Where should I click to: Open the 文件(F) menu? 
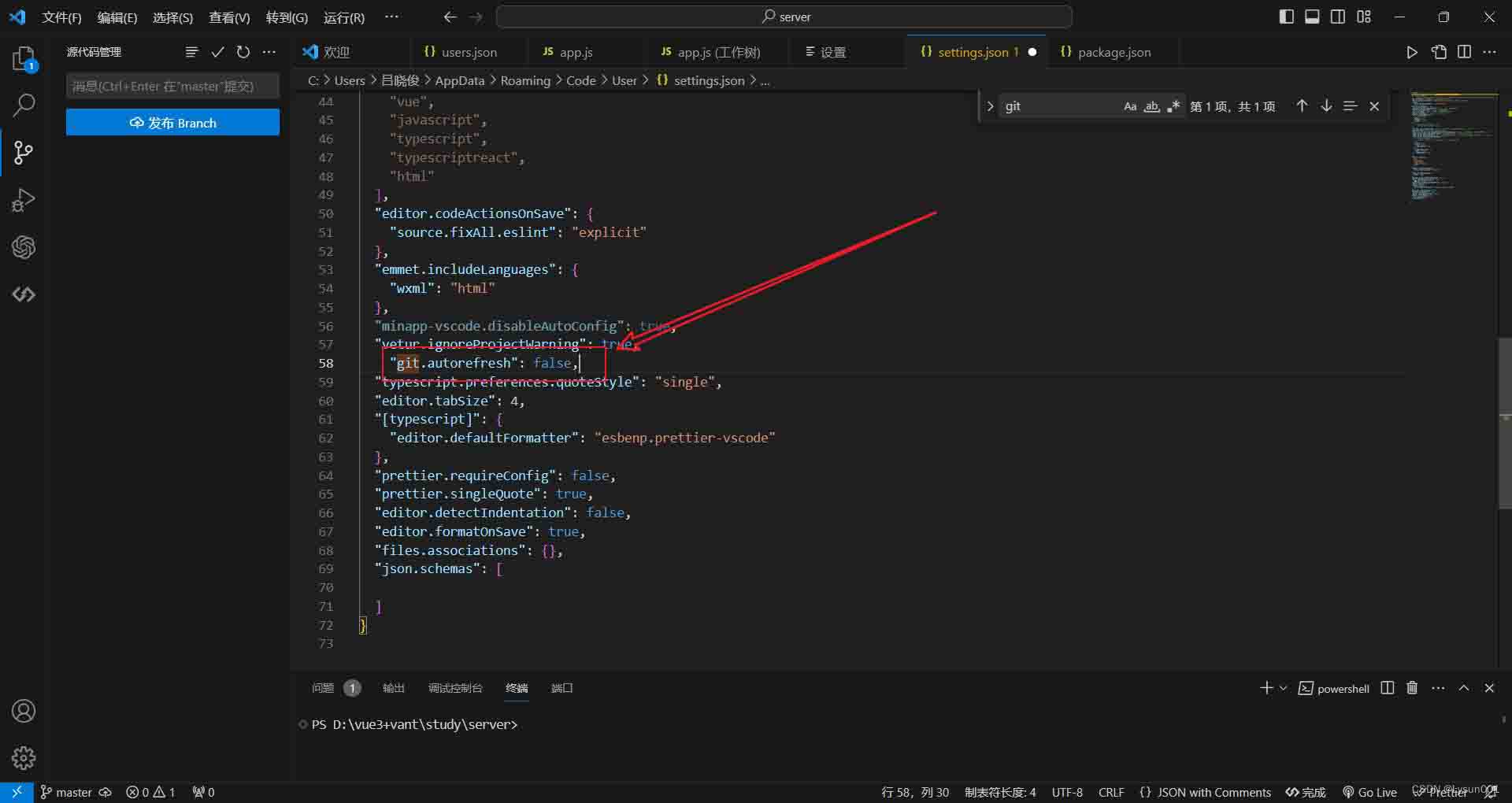point(61,17)
